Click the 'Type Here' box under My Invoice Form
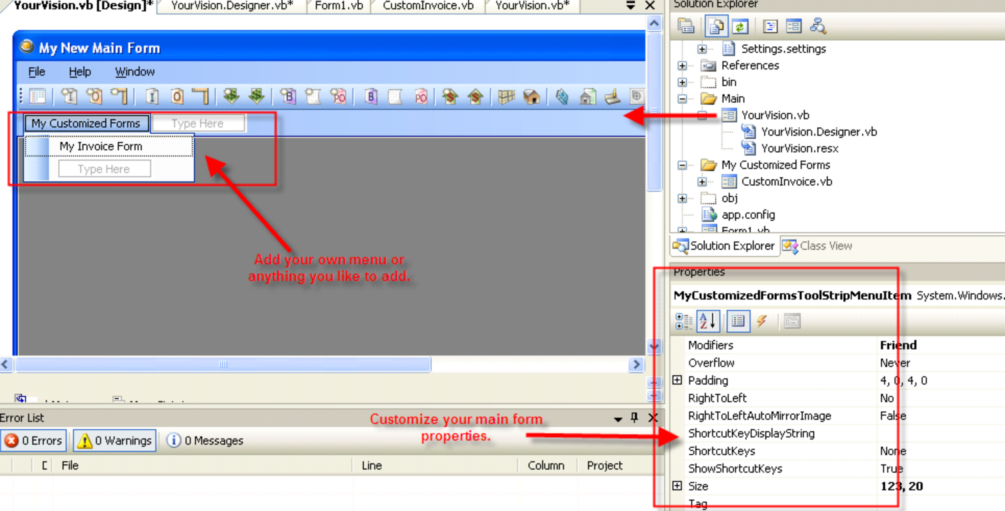 104,169
